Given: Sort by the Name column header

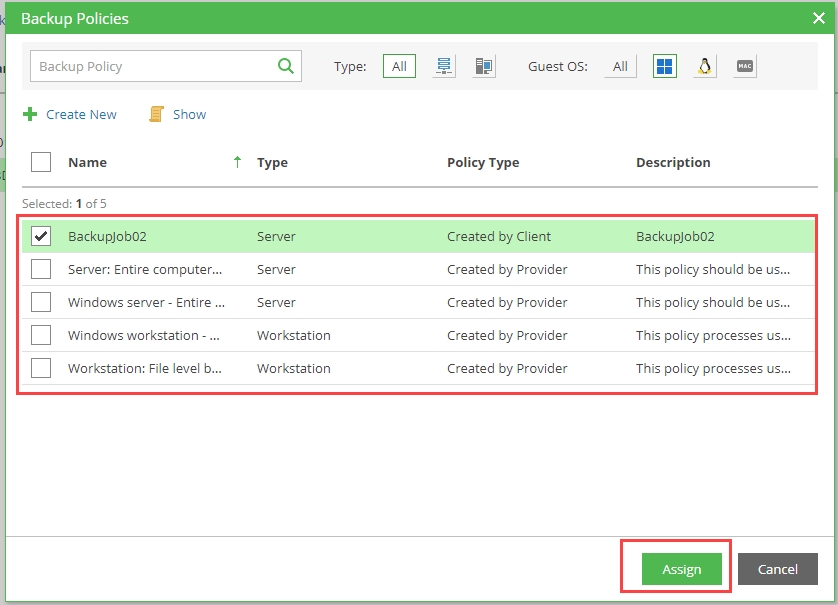Looking at the screenshot, I should (87, 162).
